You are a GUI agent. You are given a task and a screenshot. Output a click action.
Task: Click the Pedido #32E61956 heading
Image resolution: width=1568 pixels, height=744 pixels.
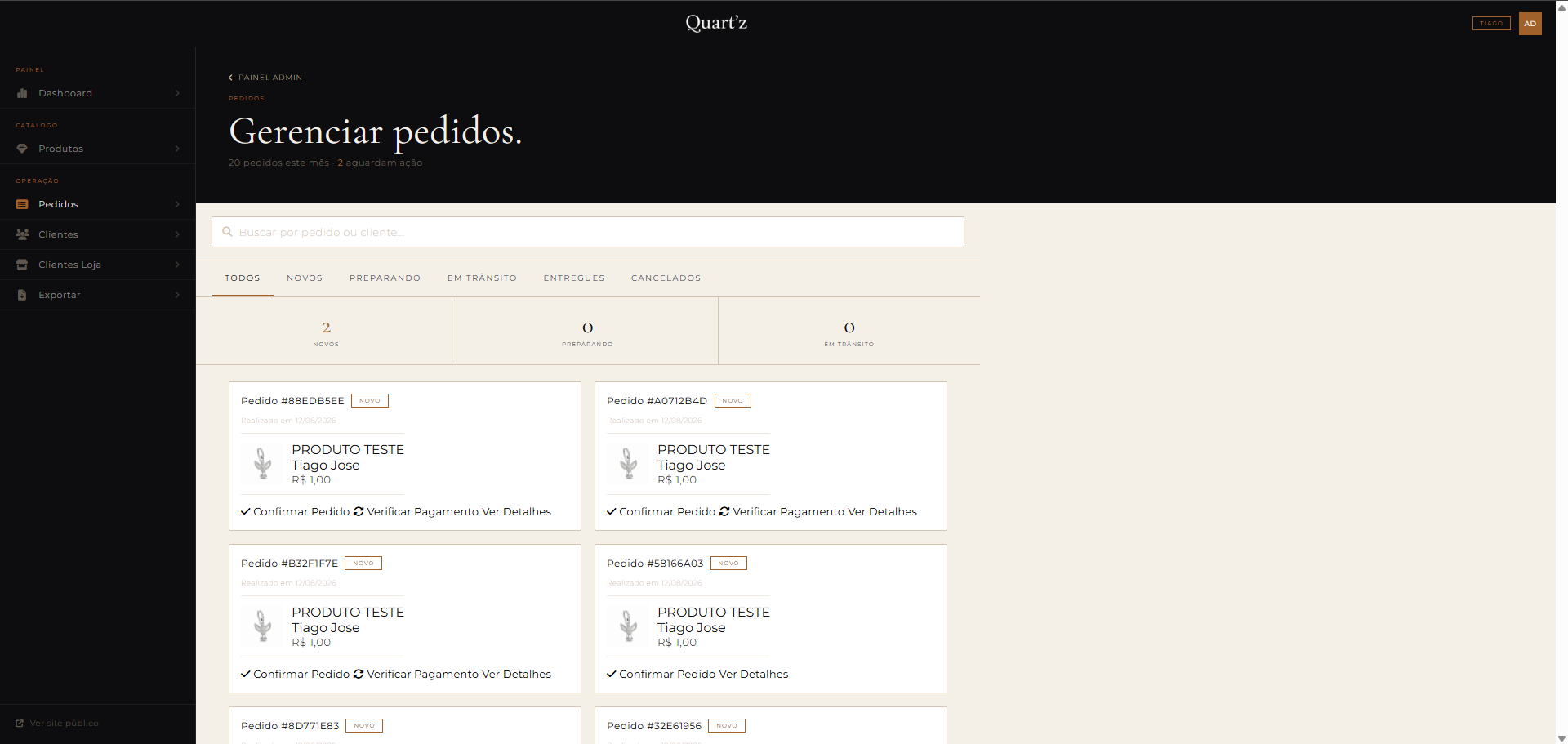click(x=654, y=725)
